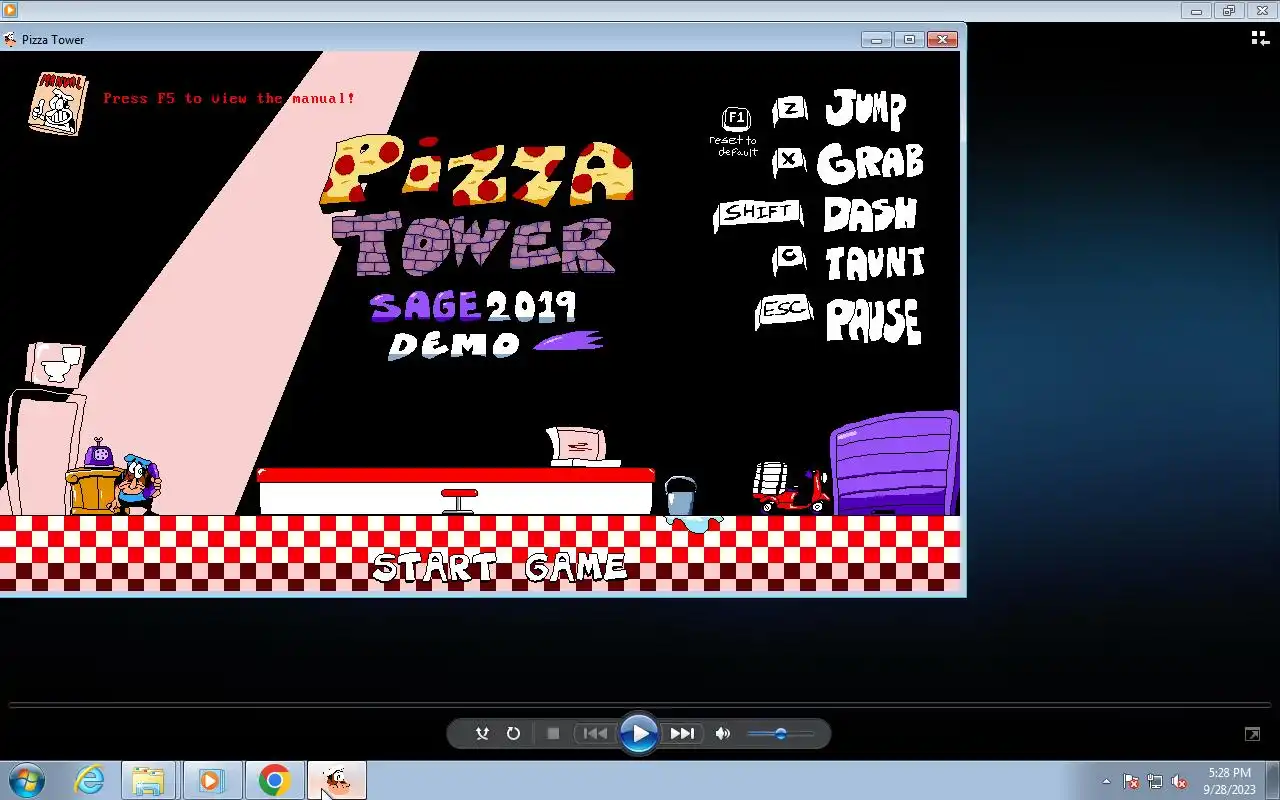This screenshot has height=800, width=1280.
Task: Open the clock showing 5:28 PM
Action: click(1229, 781)
